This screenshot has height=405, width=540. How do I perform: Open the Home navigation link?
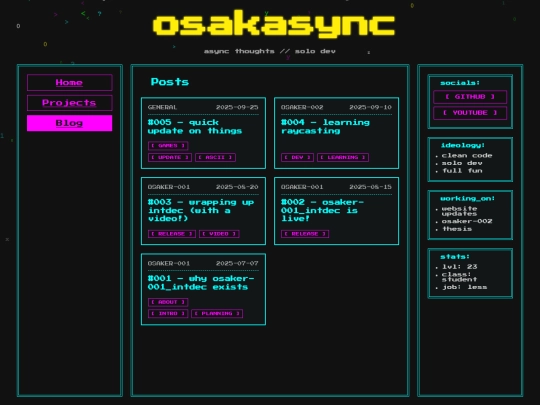(70, 83)
